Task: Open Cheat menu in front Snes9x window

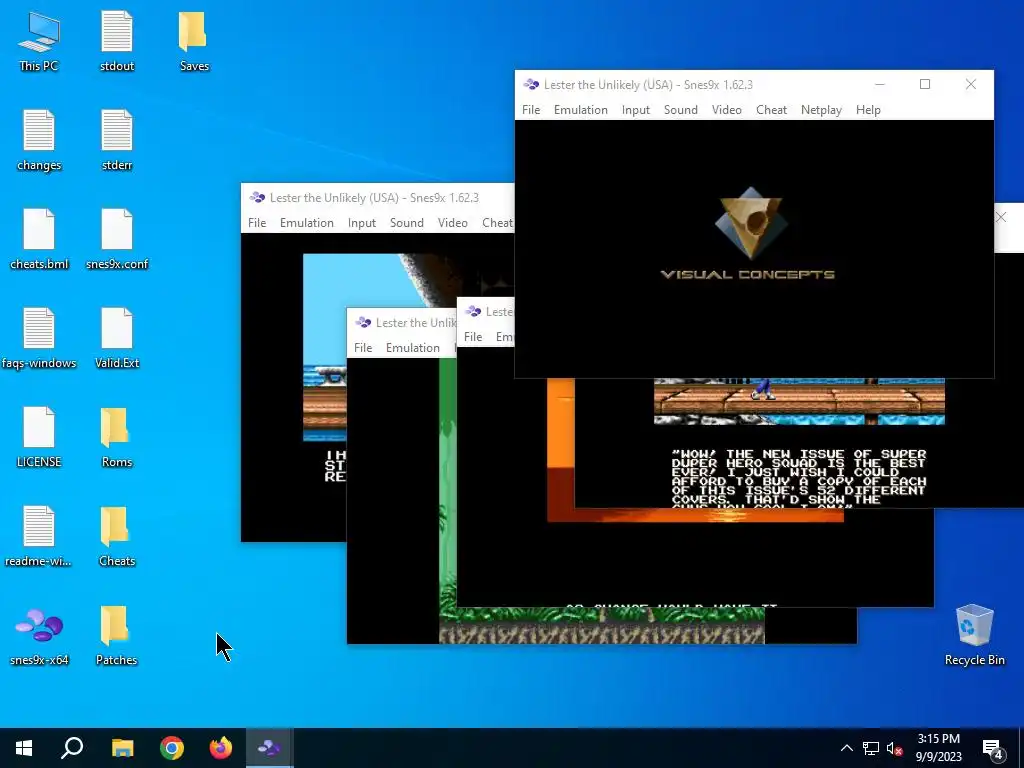Action: tap(771, 110)
